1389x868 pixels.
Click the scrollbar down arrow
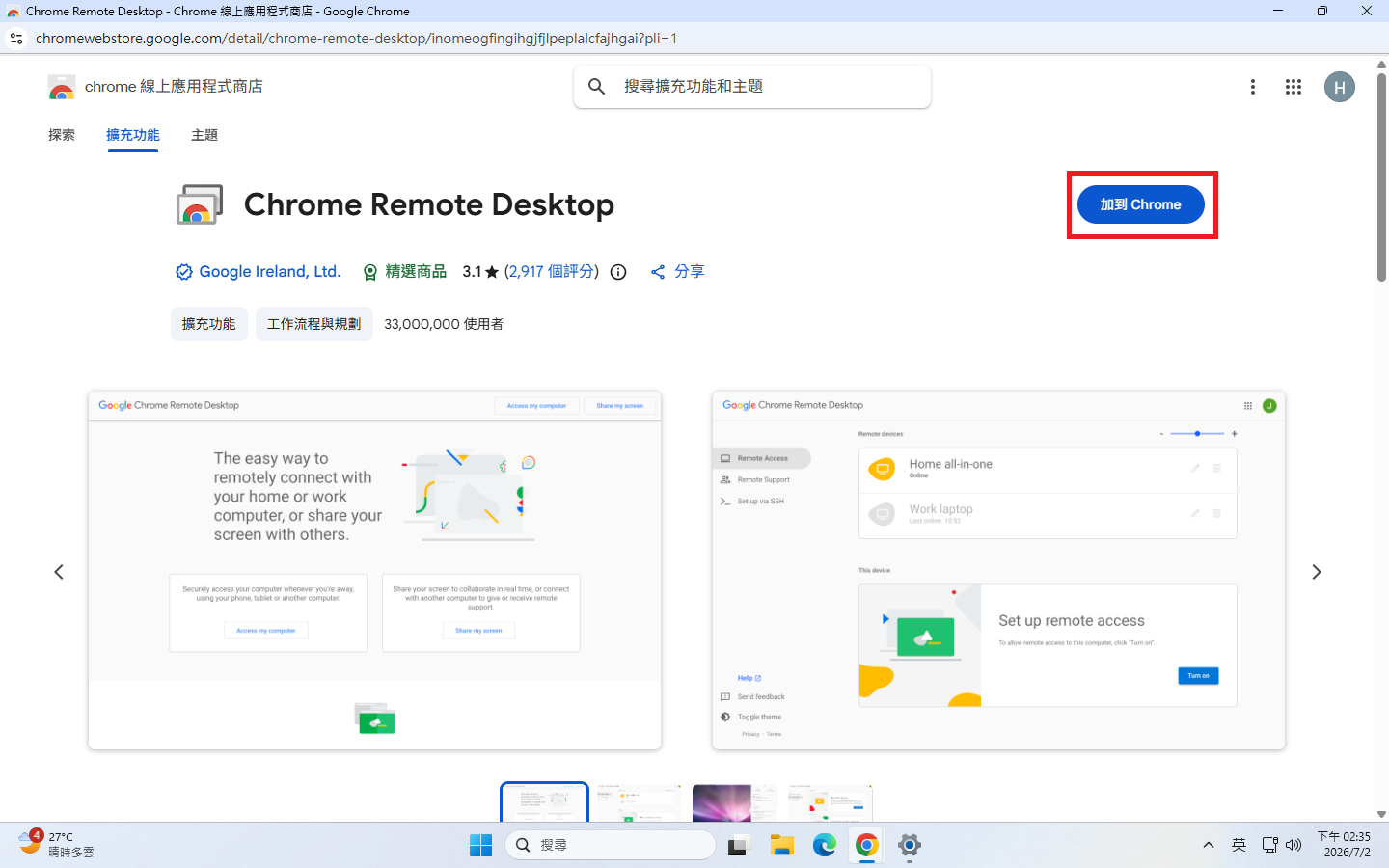pyautogui.click(x=1381, y=814)
